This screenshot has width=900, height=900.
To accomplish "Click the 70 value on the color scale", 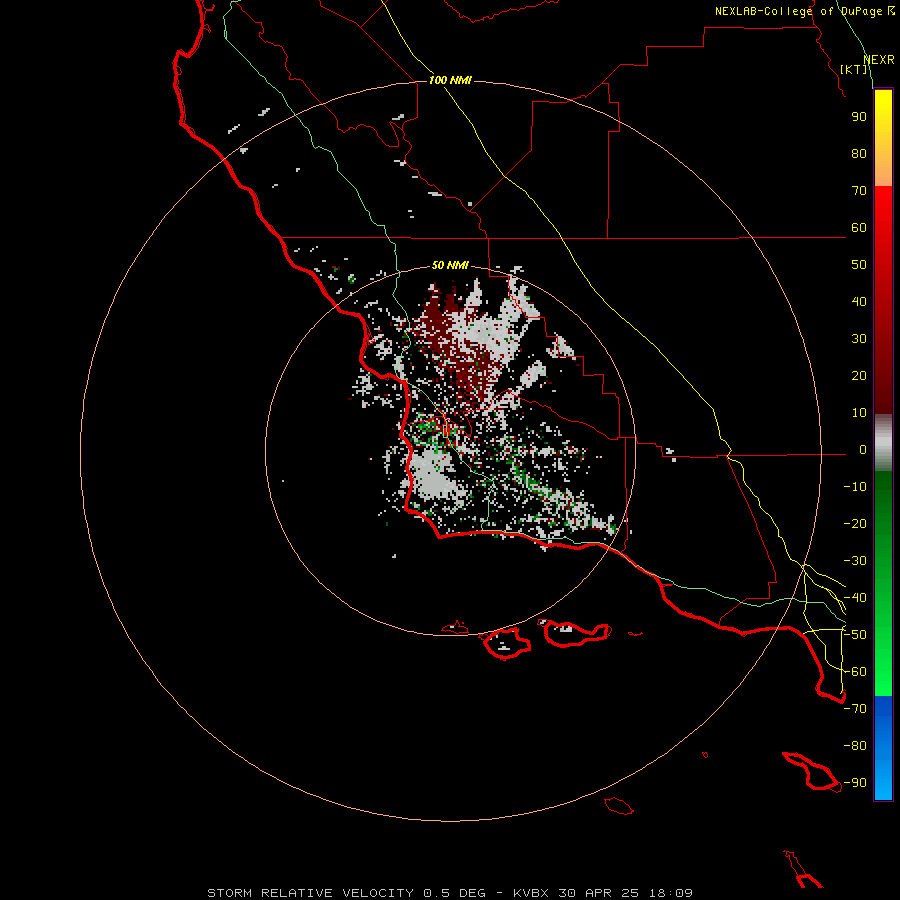I will coord(859,191).
